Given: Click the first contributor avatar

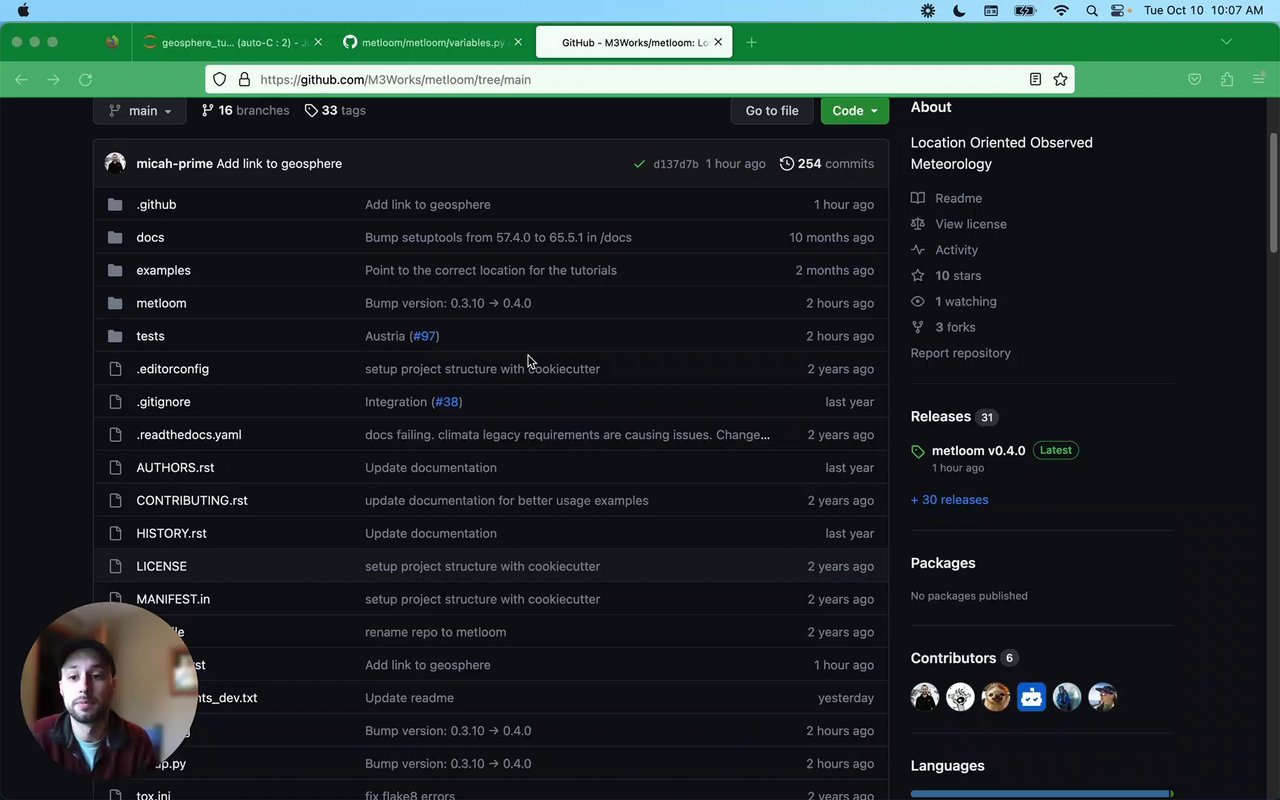Looking at the screenshot, I should click(x=925, y=697).
